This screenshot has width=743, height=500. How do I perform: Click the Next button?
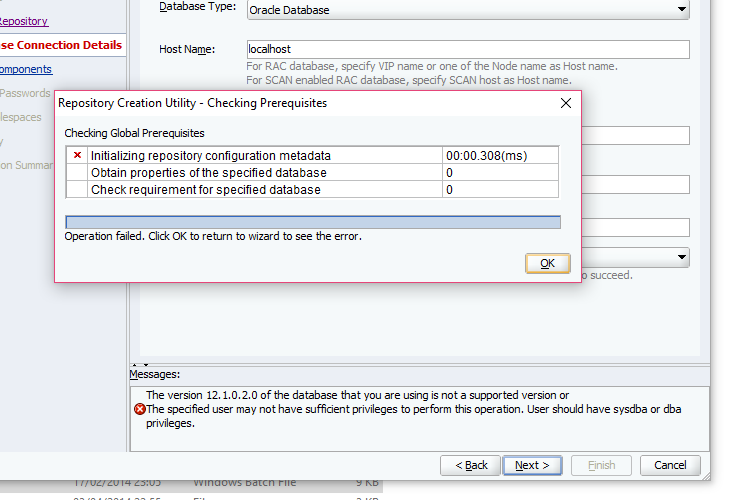532,465
